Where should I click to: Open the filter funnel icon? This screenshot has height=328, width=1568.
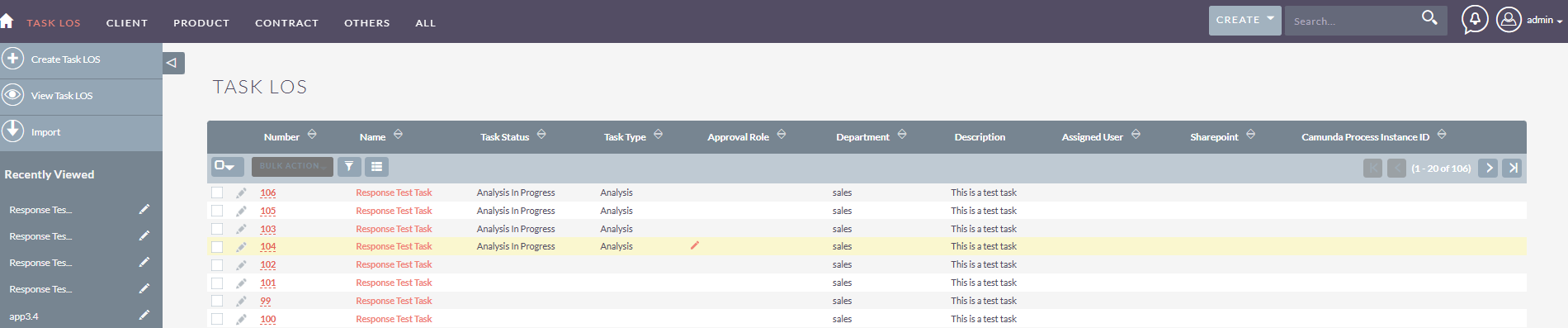tap(349, 167)
